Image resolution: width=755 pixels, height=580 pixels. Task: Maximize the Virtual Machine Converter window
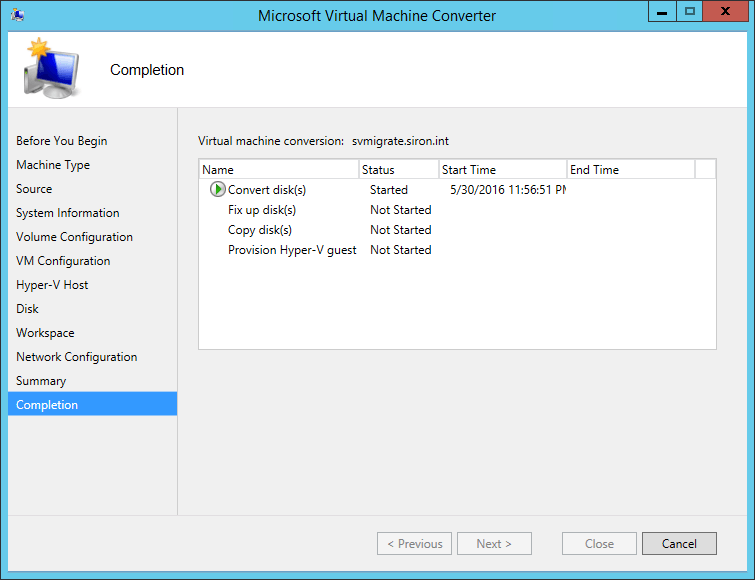click(690, 12)
